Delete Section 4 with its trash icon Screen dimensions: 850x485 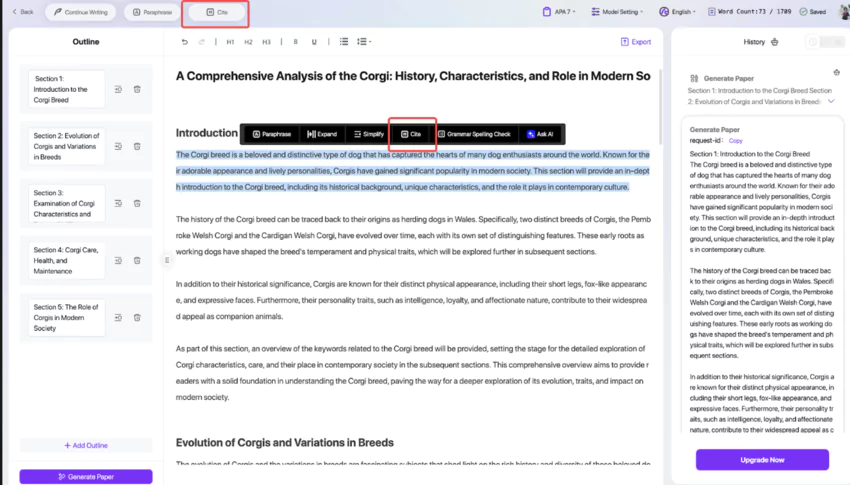coord(137,261)
